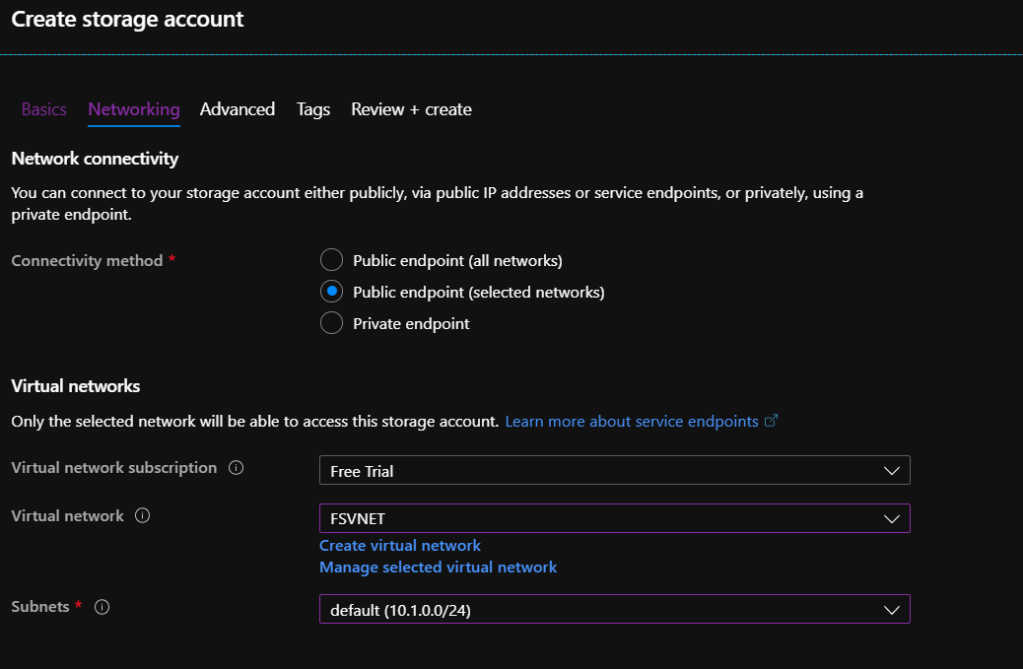Open the default (10.1.0.0/24) subnets dropdown

tap(614, 609)
